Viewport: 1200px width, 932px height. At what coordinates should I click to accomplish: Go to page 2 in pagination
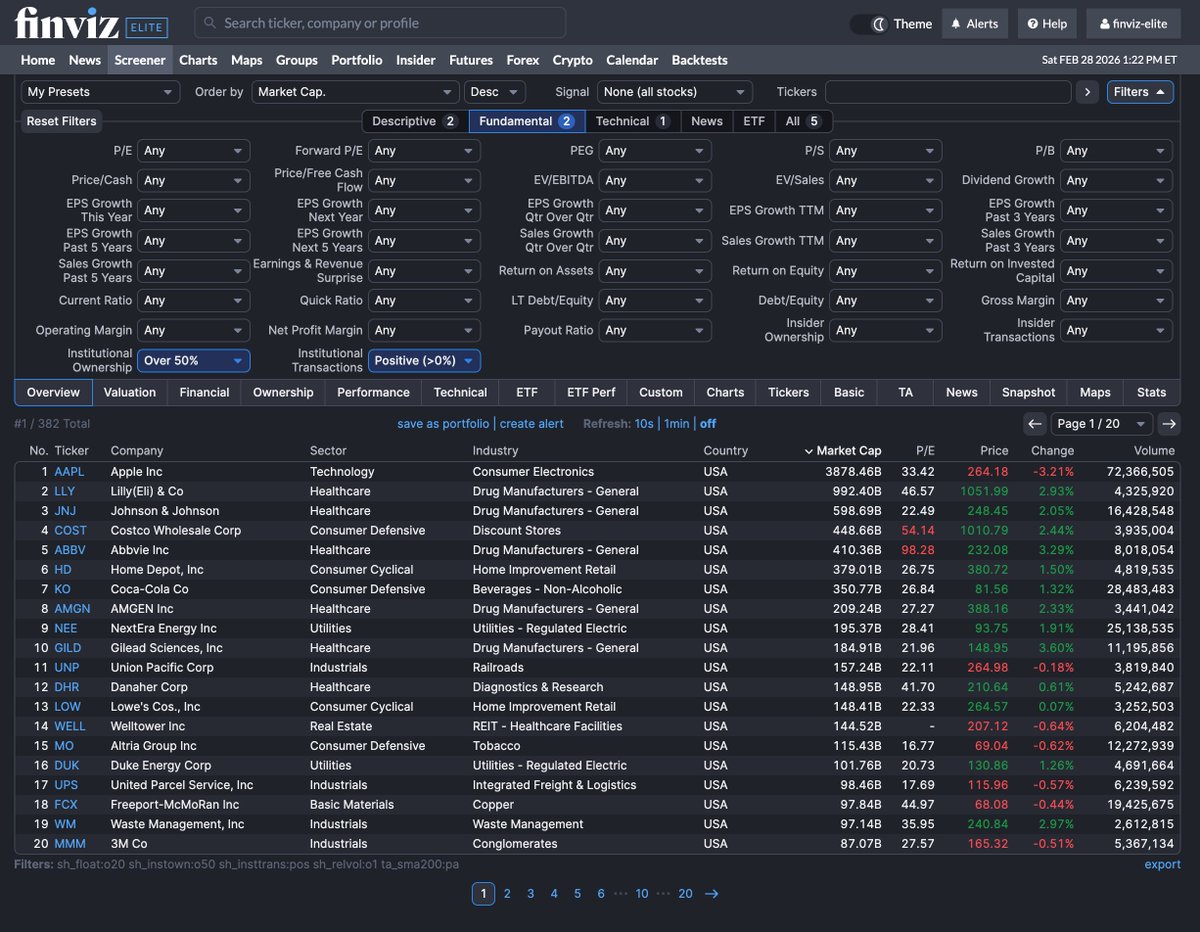[507, 894]
